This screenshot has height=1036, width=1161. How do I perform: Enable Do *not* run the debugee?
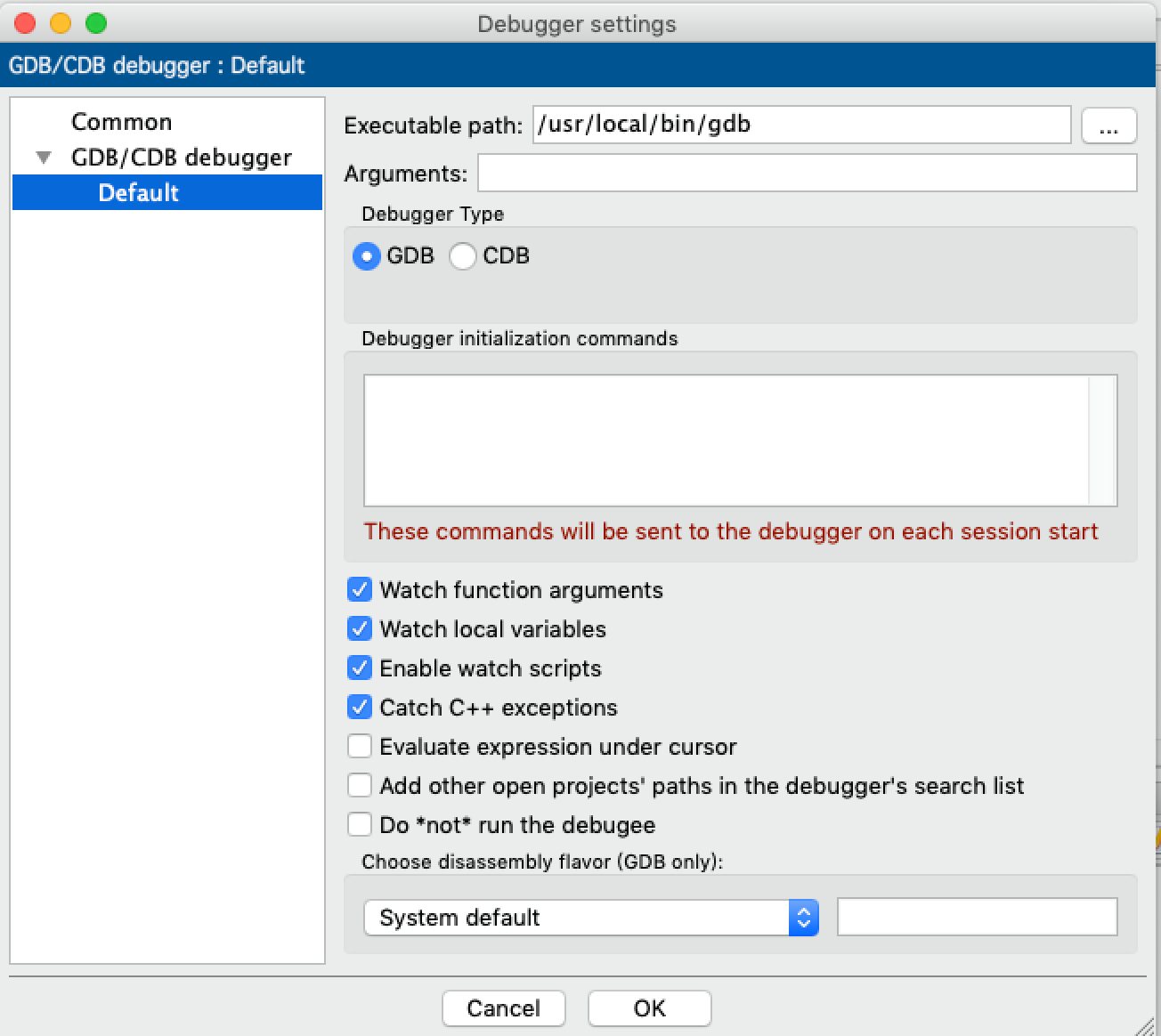pyautogui.click(x=360, y=825)
